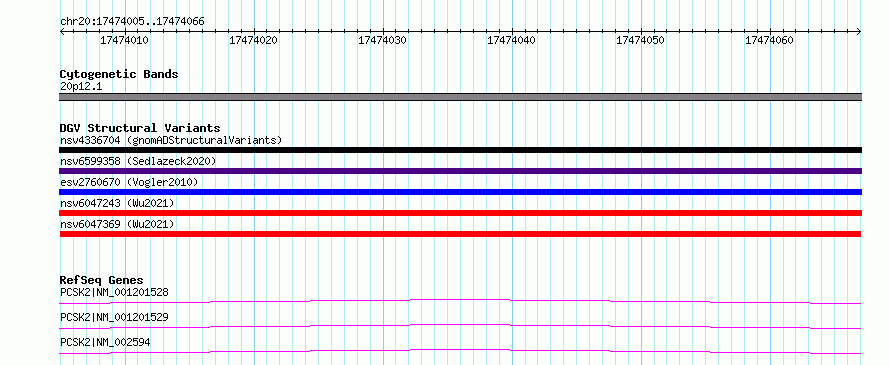The height and width of the screenshot is (365, 890).
Task: Click the magenta NM_002594 transcript line
Action: 460,351
